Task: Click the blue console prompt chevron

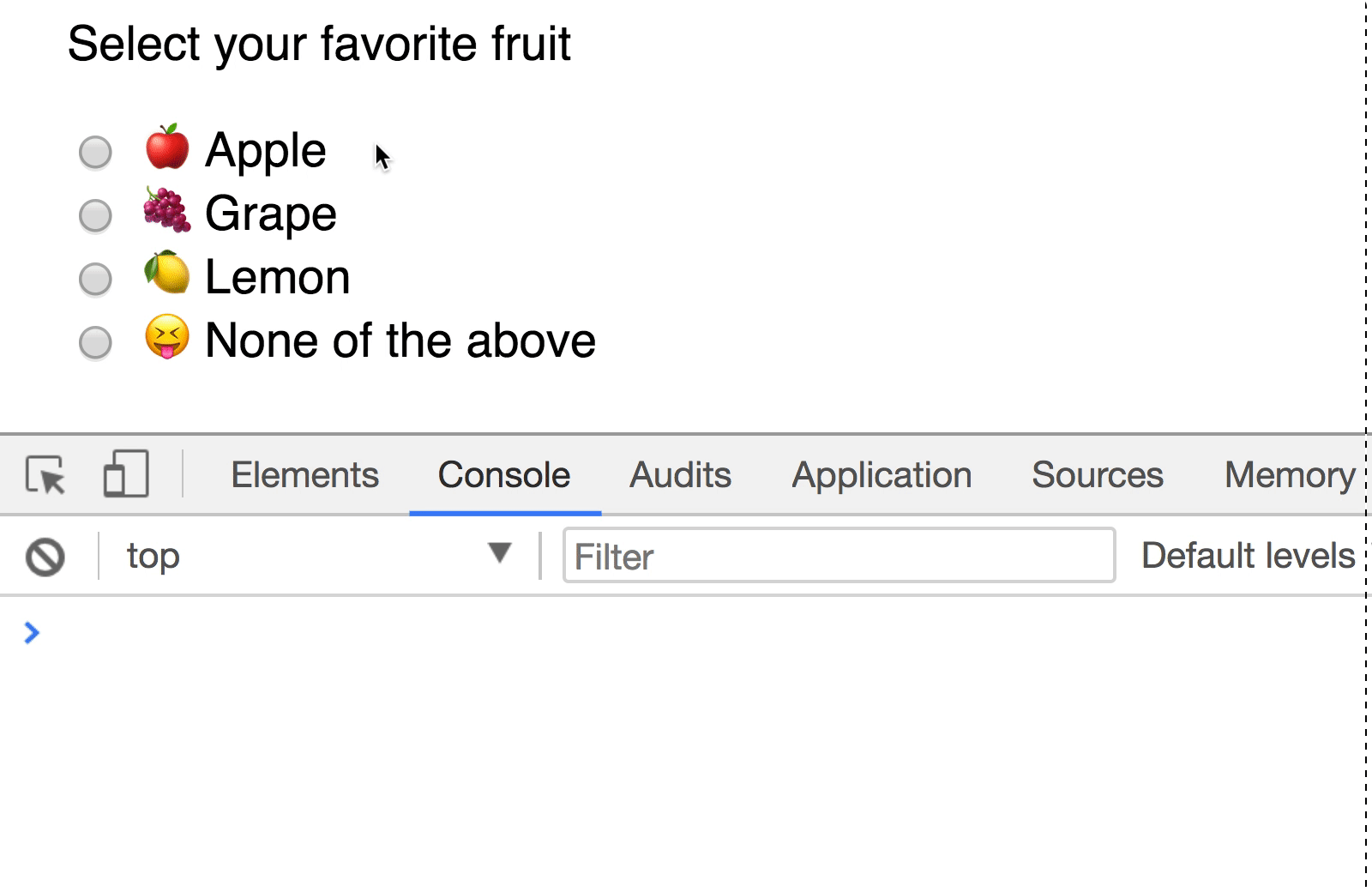Action: (x=32, y=633)
